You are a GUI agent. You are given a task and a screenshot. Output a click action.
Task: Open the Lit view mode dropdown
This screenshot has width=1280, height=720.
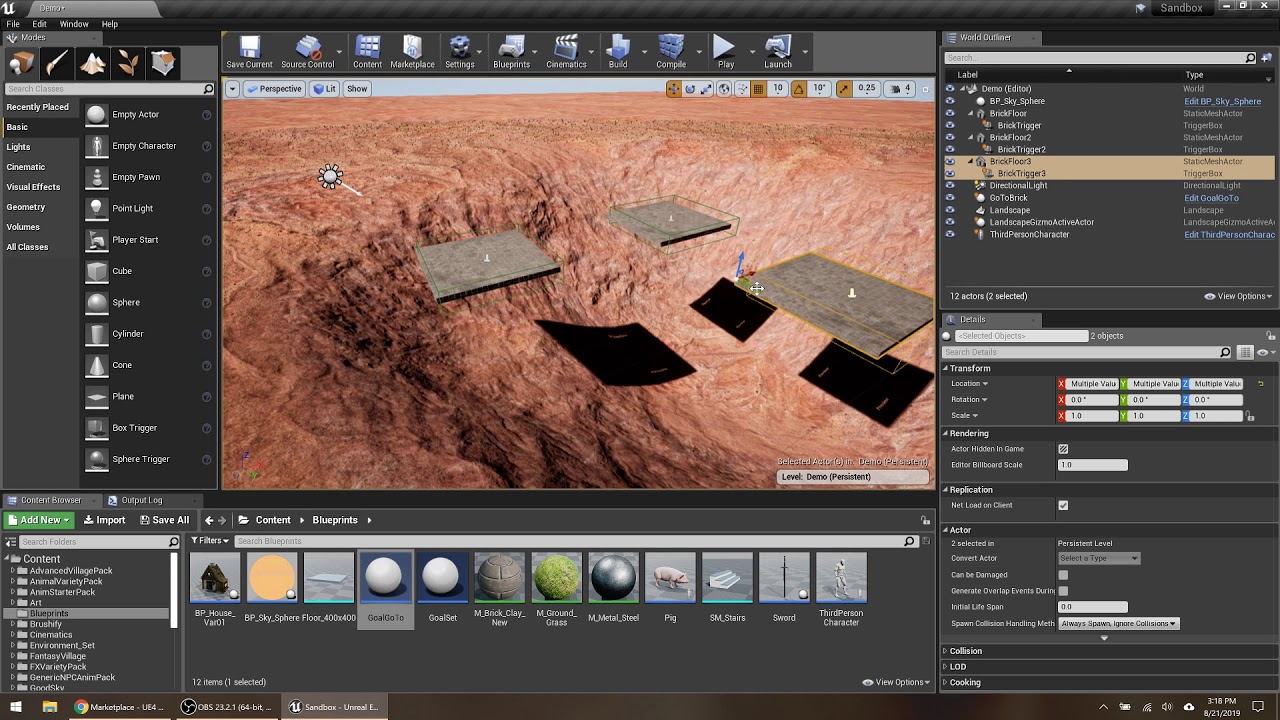click(x=324, y=89)
